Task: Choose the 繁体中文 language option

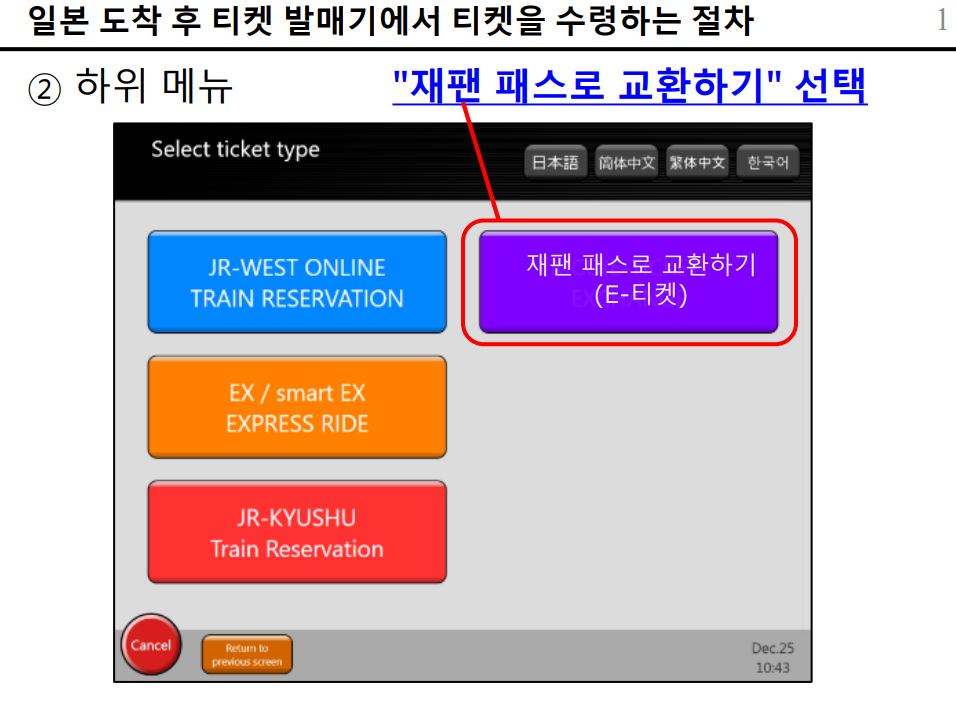Action: 697,164
